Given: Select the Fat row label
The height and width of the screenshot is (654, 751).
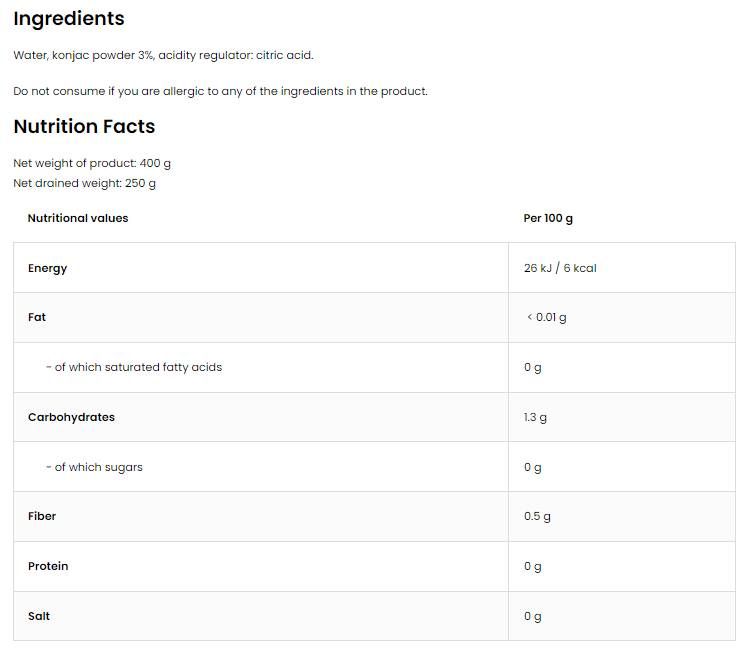Looking at the screenshot, I should tap(37, 317).
